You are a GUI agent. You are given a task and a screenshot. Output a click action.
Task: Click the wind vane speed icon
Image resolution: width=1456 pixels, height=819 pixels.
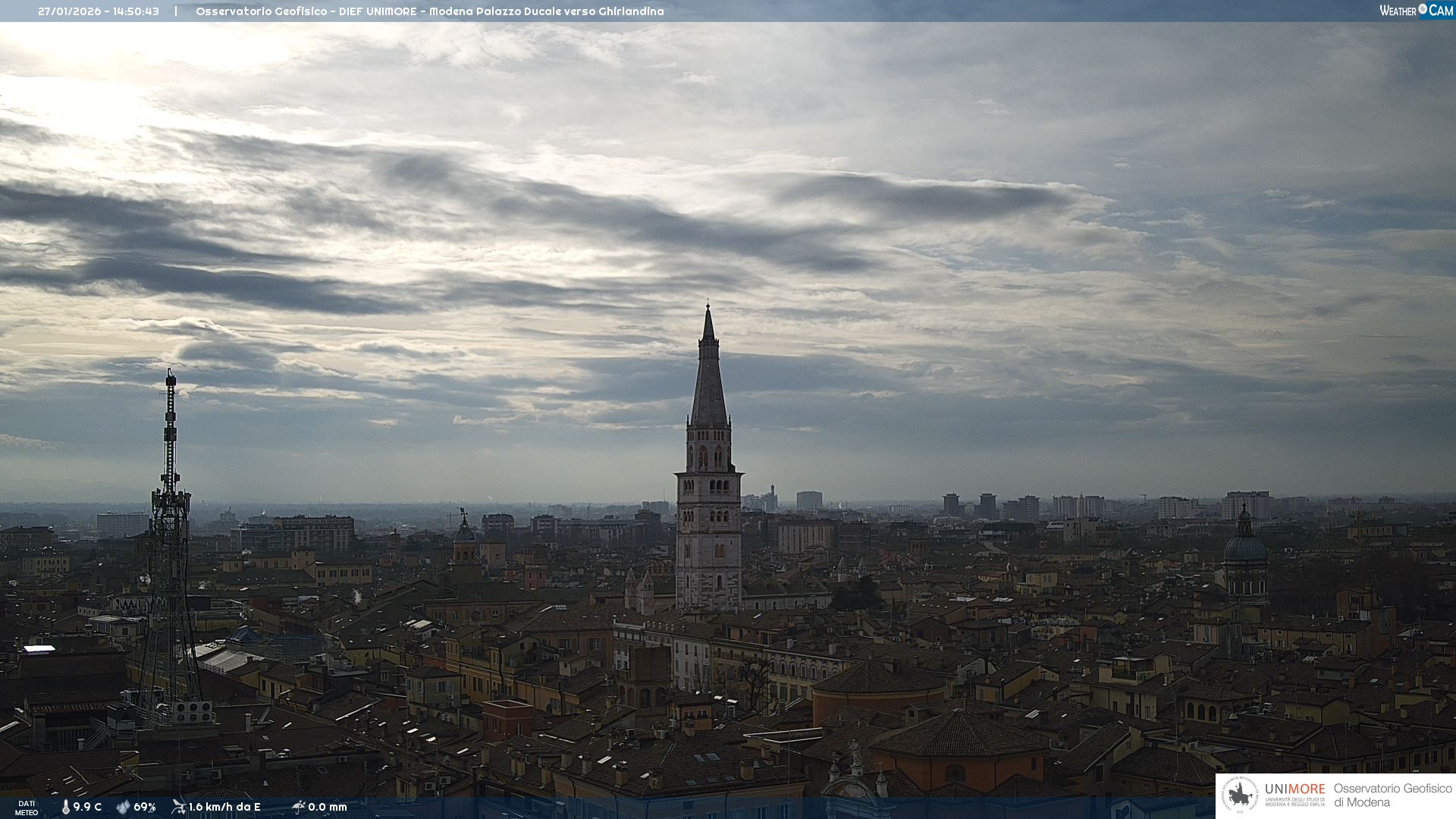tap(178, 807)
